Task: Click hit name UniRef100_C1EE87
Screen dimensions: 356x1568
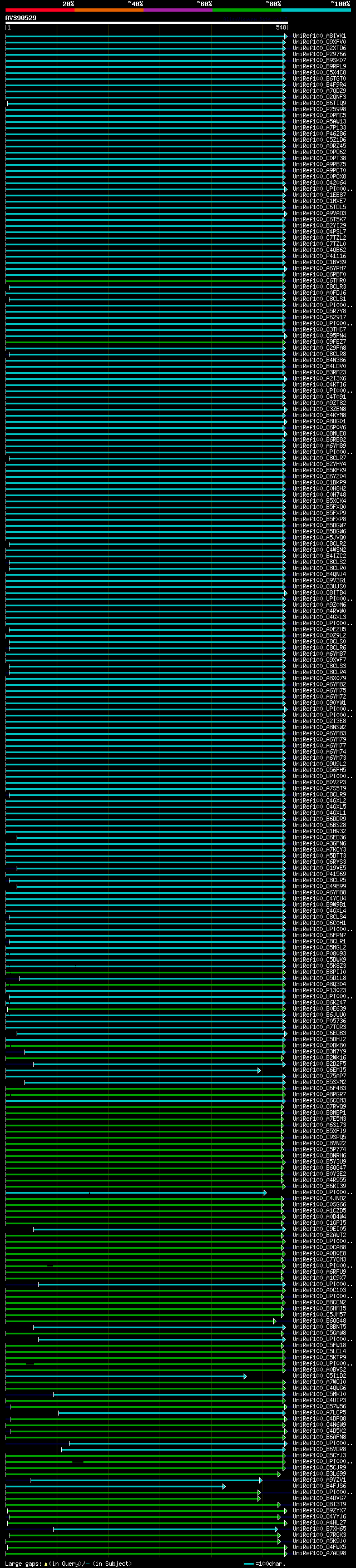Action: 319,195
